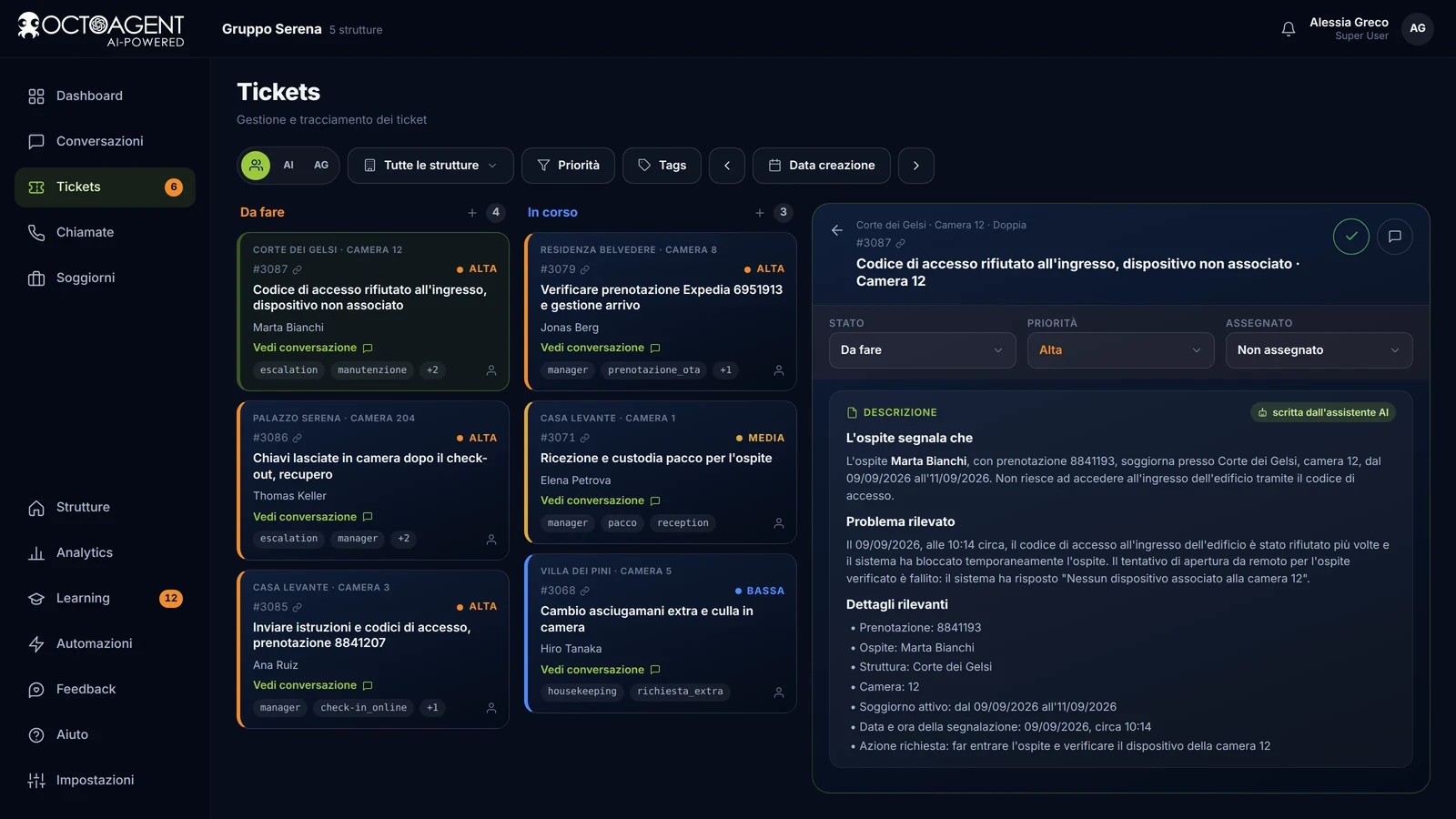The height and width of the screenshot is (819, 1456).
Task: Select Tickets in the sidebar
Action: 105,187
